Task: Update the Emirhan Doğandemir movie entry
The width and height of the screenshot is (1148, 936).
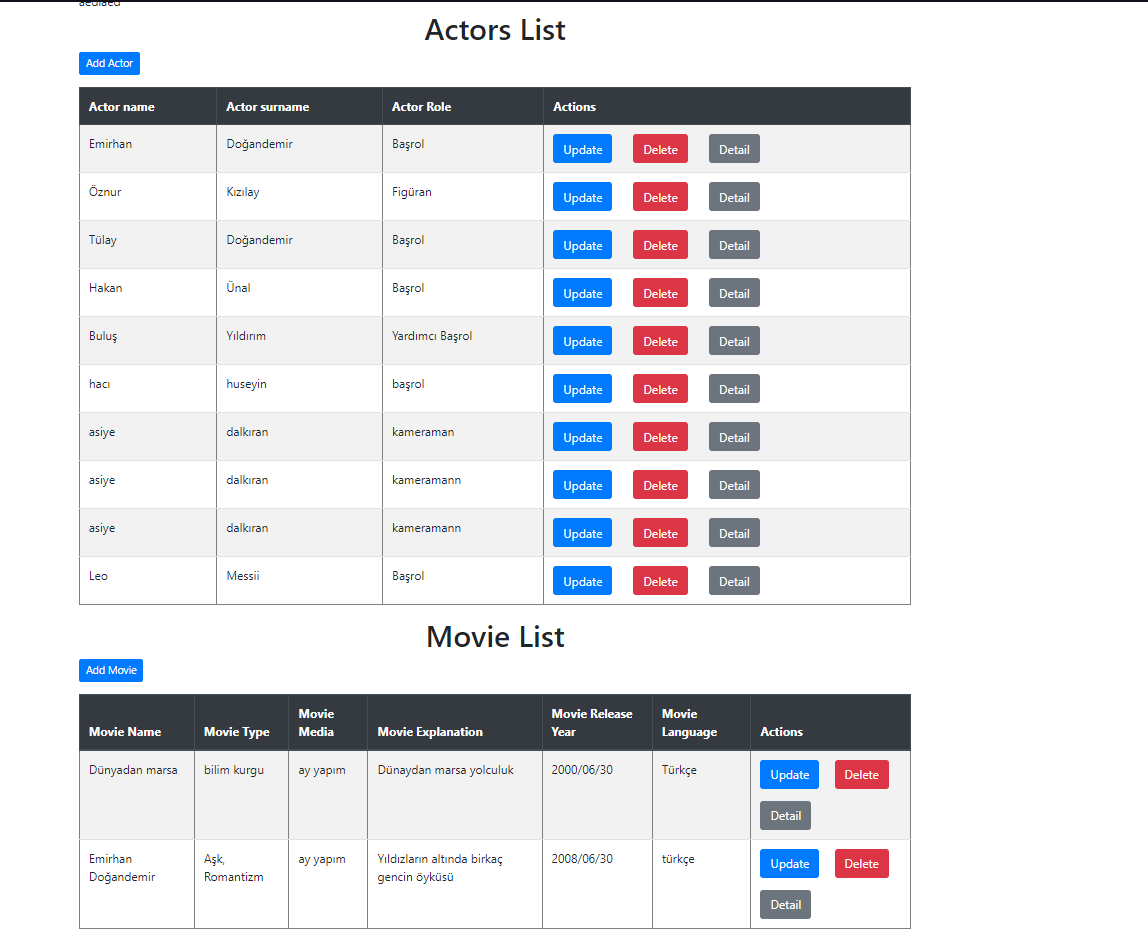Action: coord(789,863)
